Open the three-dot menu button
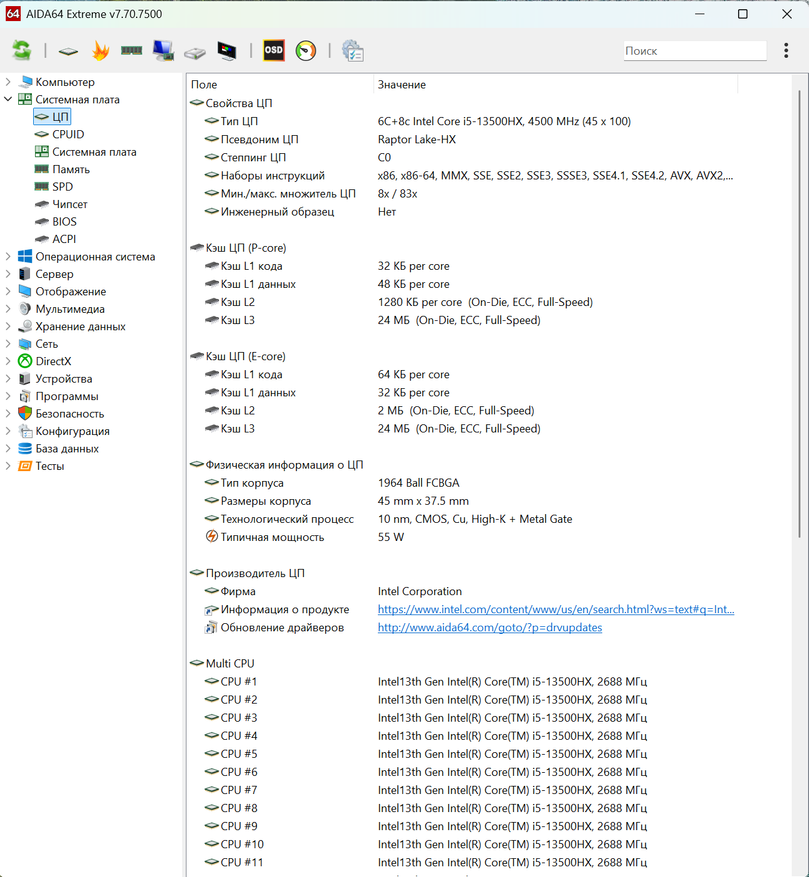The width and height of the screenshot is (809, 877). [786, 51]
